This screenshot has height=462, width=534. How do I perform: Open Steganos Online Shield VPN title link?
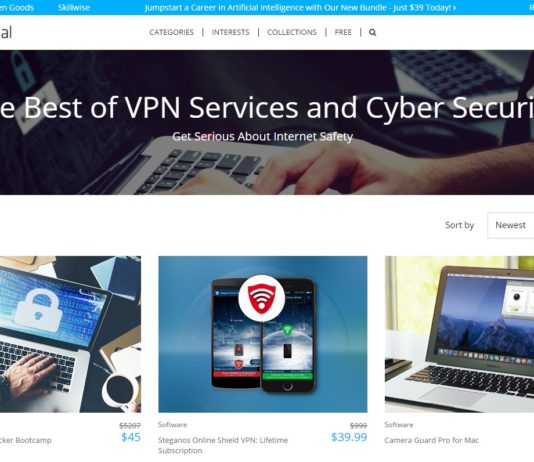(x=223, y=445)
